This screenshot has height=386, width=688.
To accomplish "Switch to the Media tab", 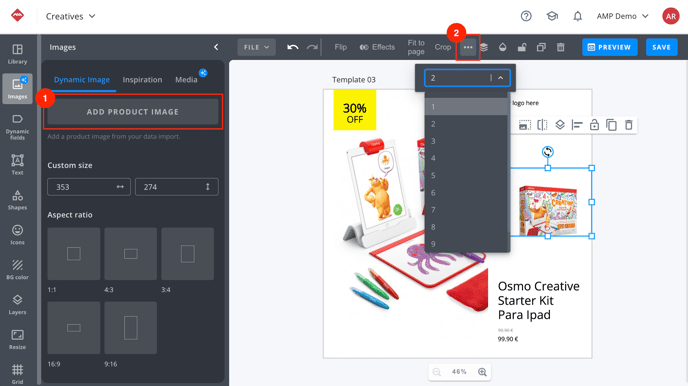I will 186,80.
